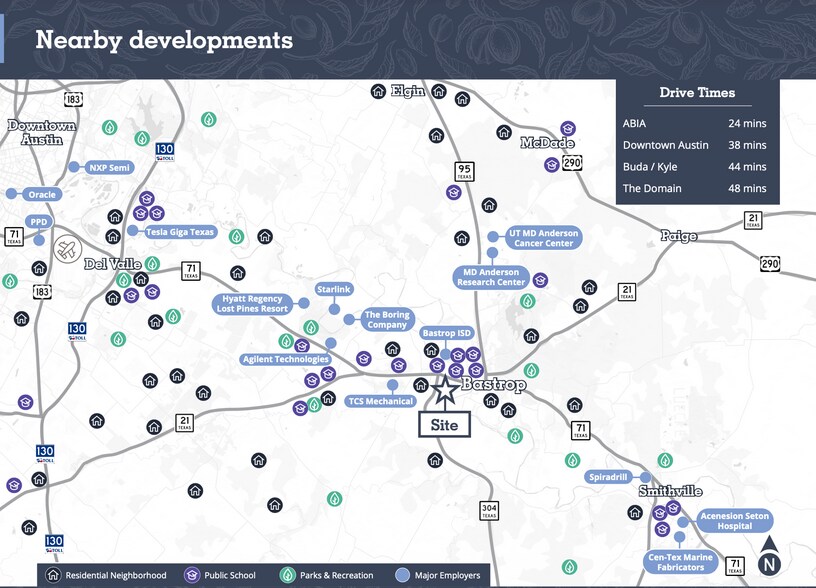Toggle the Major Employers legend entry
Screen dimensions: 816x588
pos(439,575)
